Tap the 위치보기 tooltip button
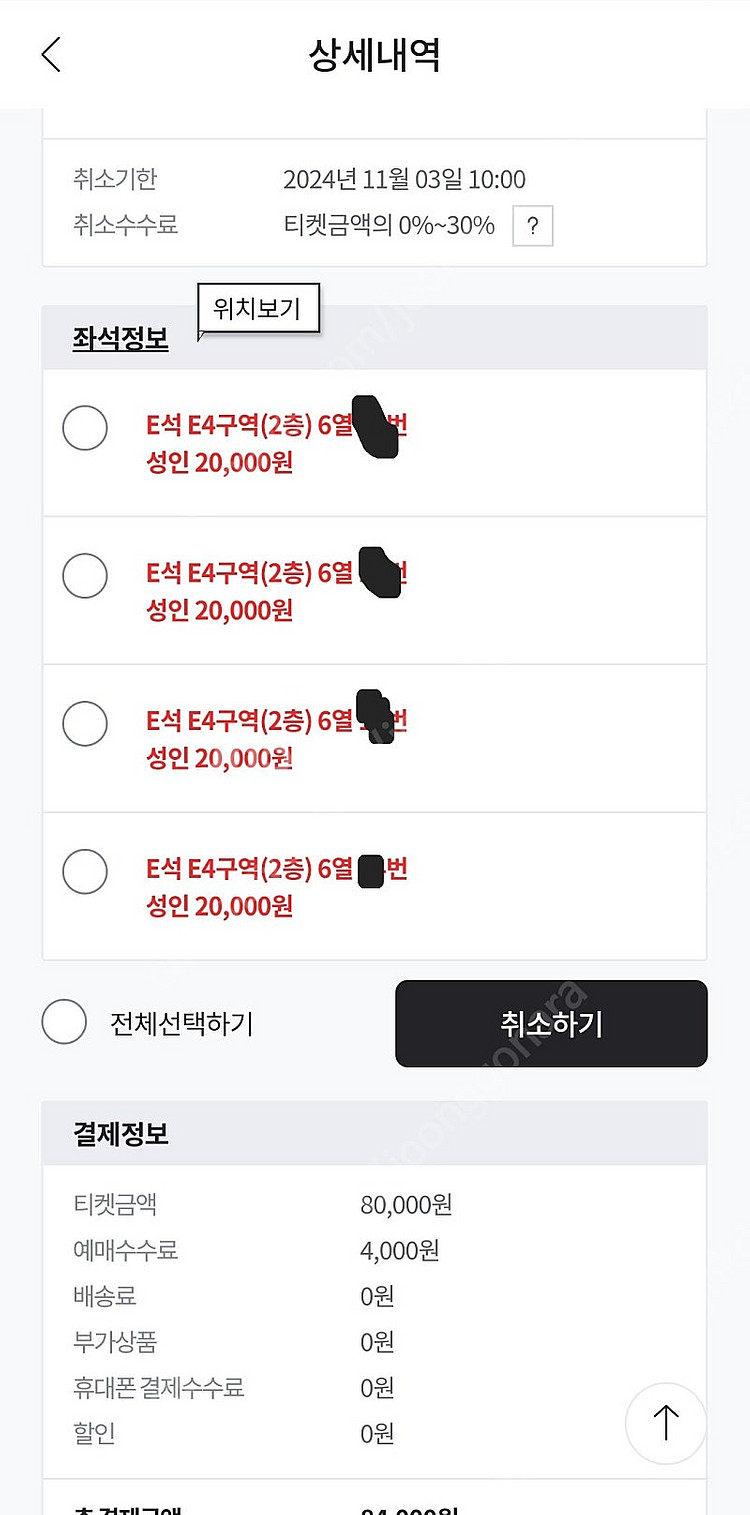750x1515 pixels. [258, 309]
